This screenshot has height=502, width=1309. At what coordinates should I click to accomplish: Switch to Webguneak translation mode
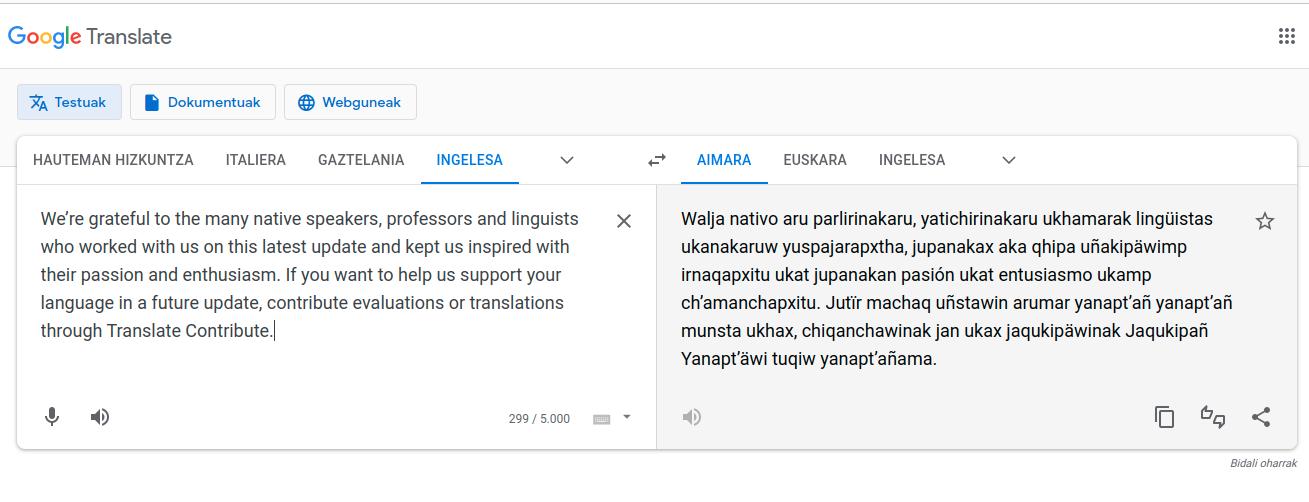point(350,102)
